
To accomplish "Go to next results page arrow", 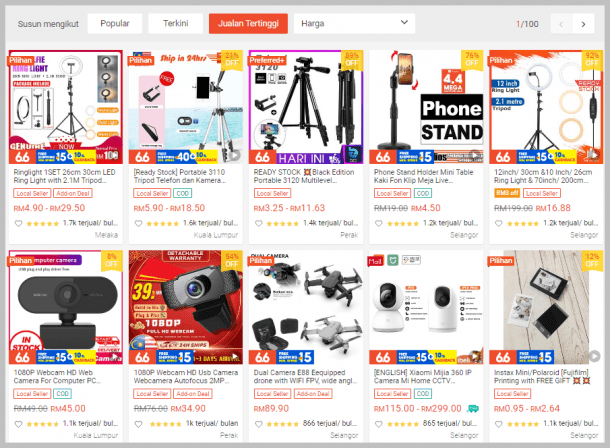I will pyautogui.click(x=583, y=24).
